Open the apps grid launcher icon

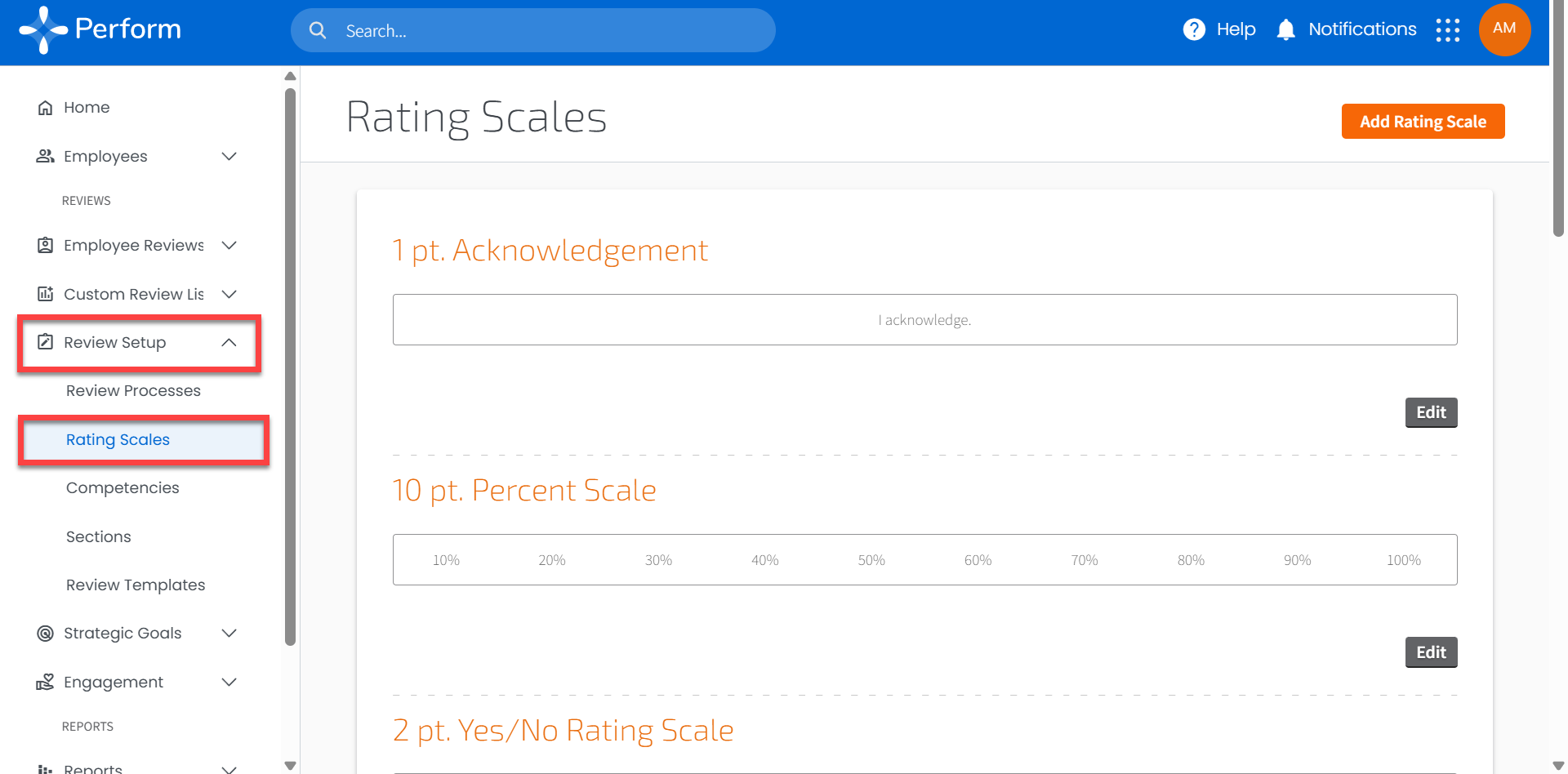point(1447,30)
